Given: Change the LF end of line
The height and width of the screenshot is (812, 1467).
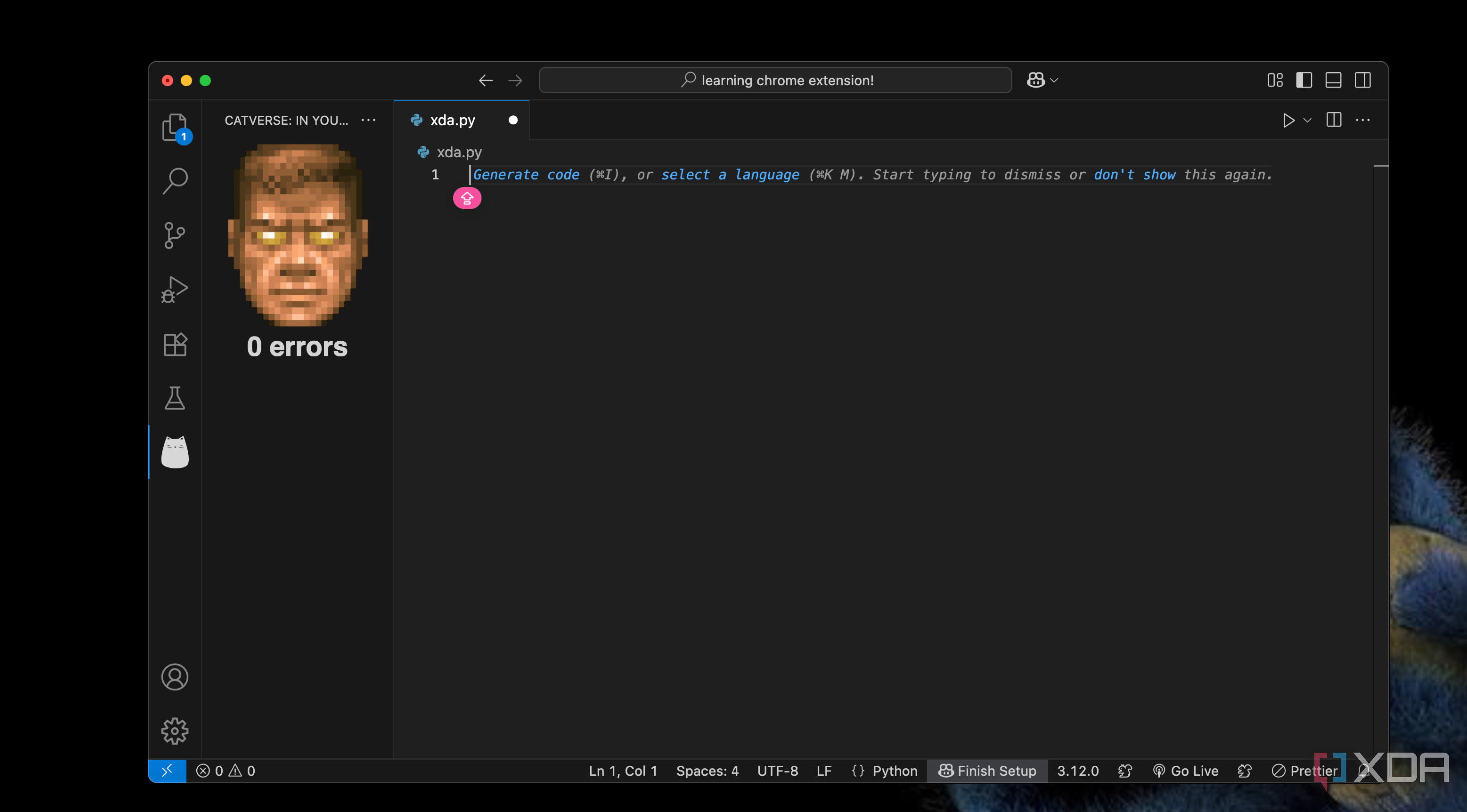Looking at the screenshot, I should click(x=824, y=771).
